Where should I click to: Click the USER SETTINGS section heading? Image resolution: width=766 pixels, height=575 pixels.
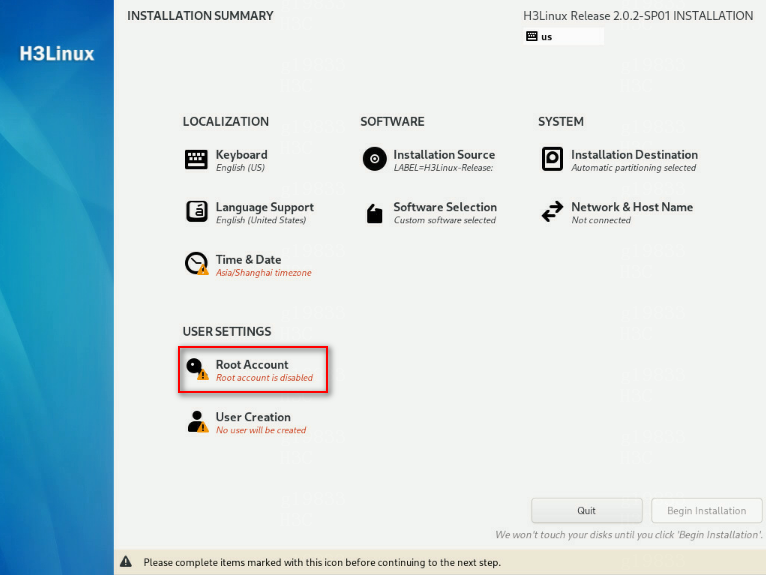(227, 332)
